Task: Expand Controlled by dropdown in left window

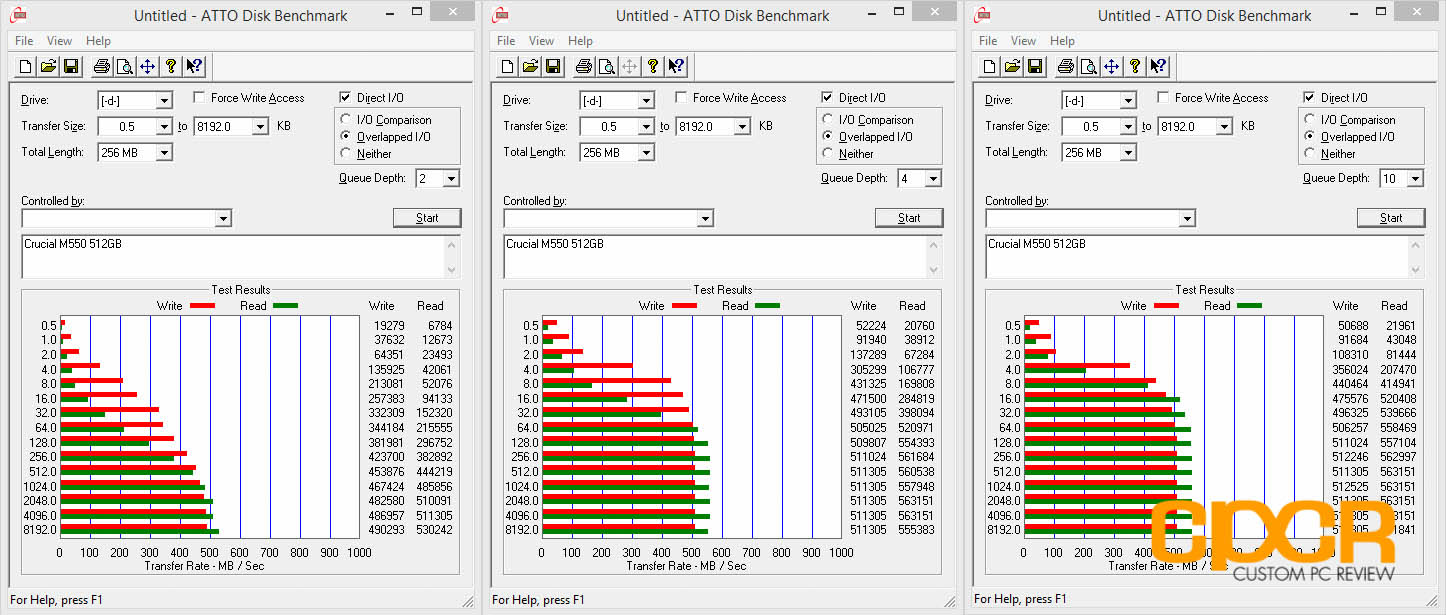Action: (x=223, y=219)
